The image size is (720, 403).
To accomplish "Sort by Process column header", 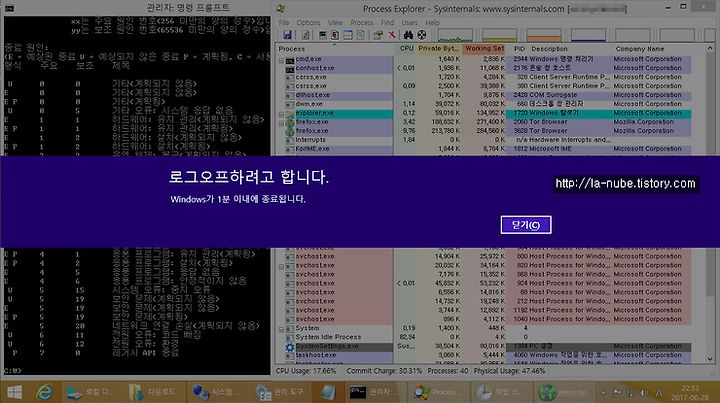I will click(x=335, y=49).
